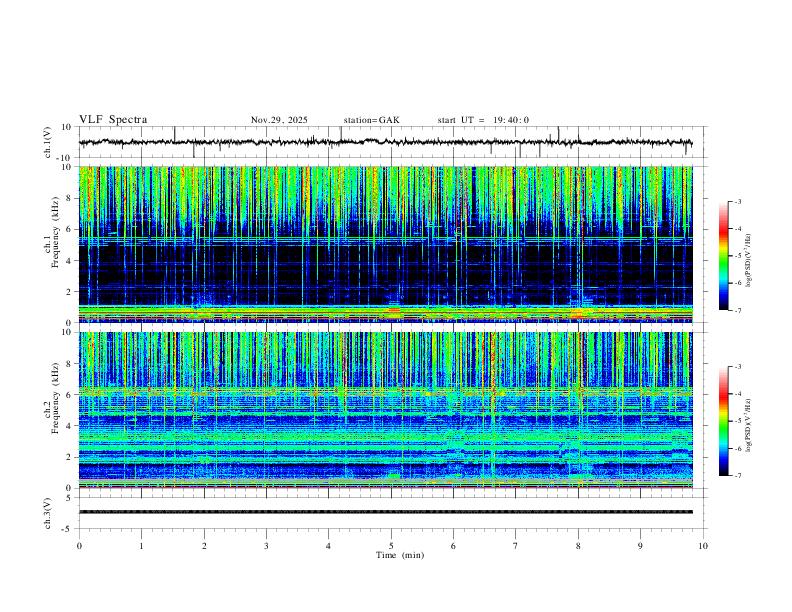Click the 8 minute tick label

(578, 546)
